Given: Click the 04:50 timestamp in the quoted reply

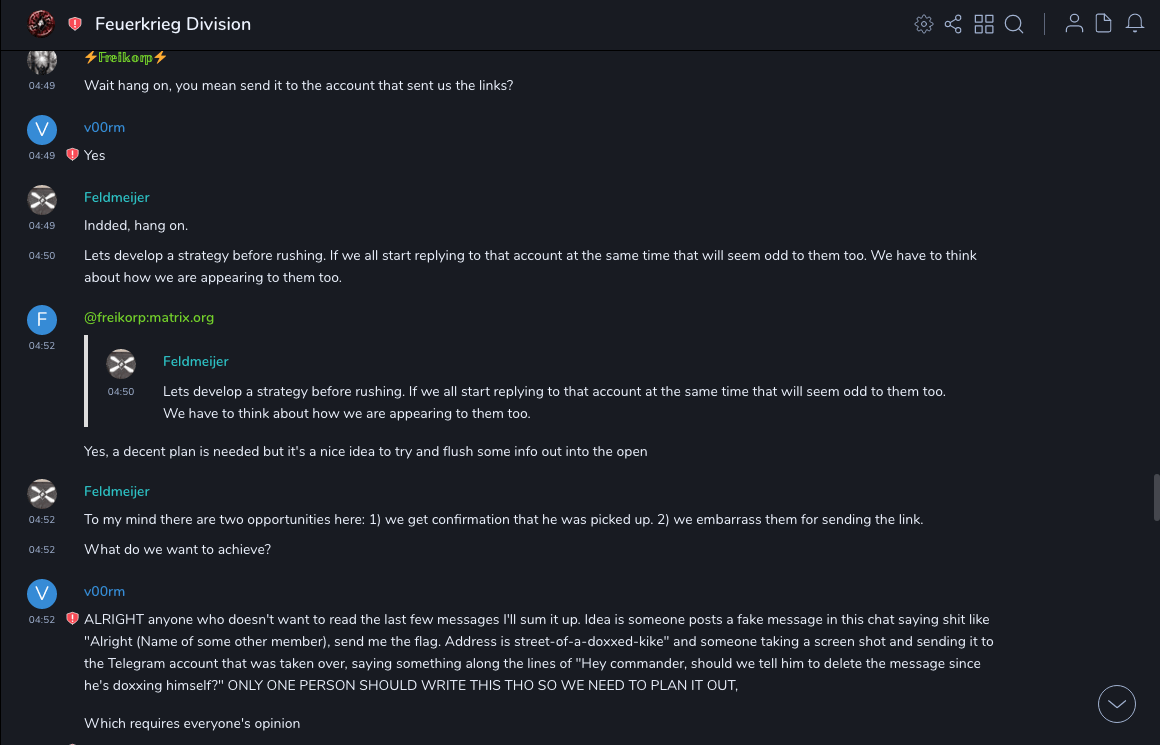Looking at the screenshot, I should coord(121,392).
